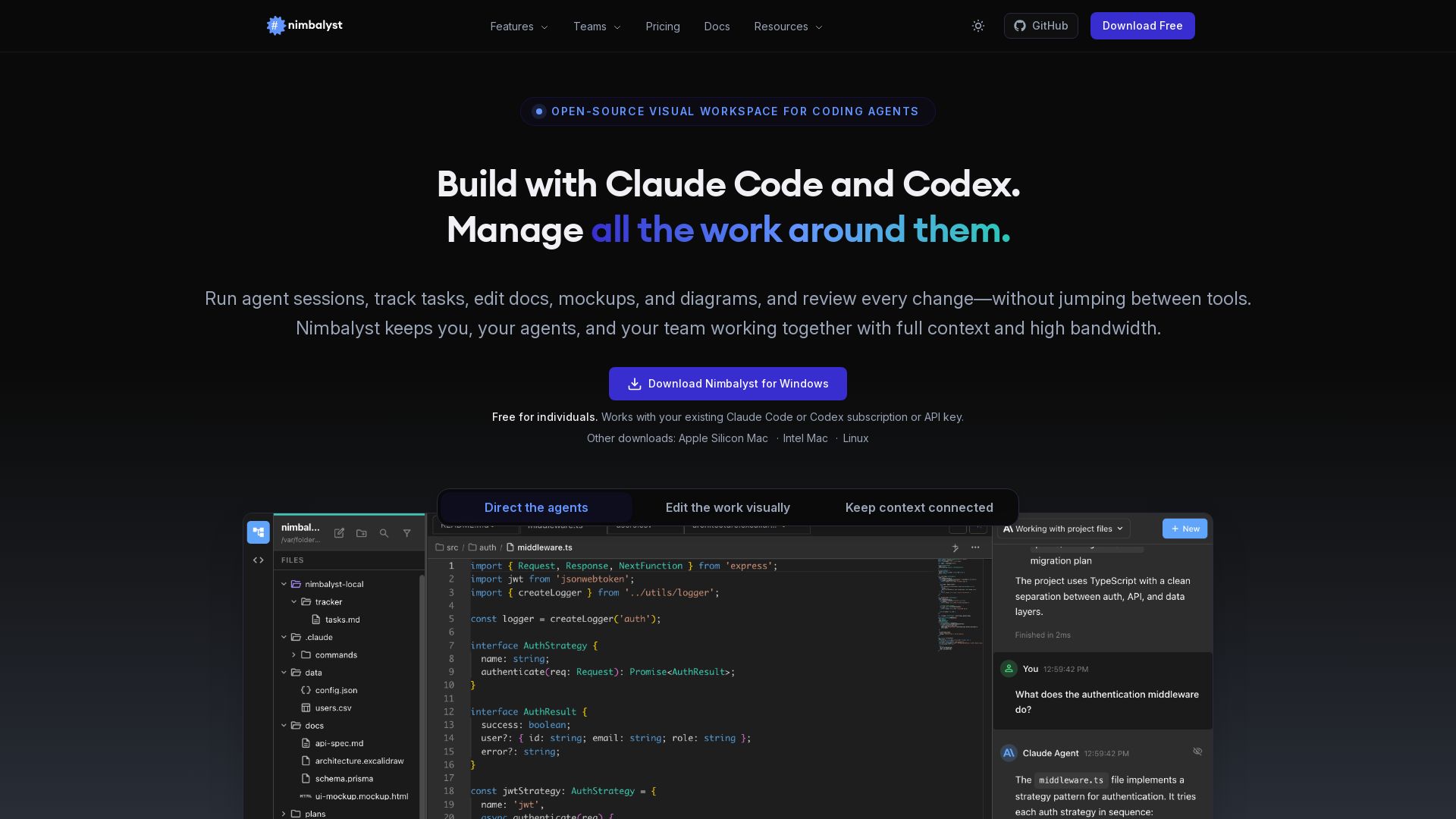Click middleware.ts breadcrumb
The width and height of the screenshot is (1456, 819).
[539, 548]
